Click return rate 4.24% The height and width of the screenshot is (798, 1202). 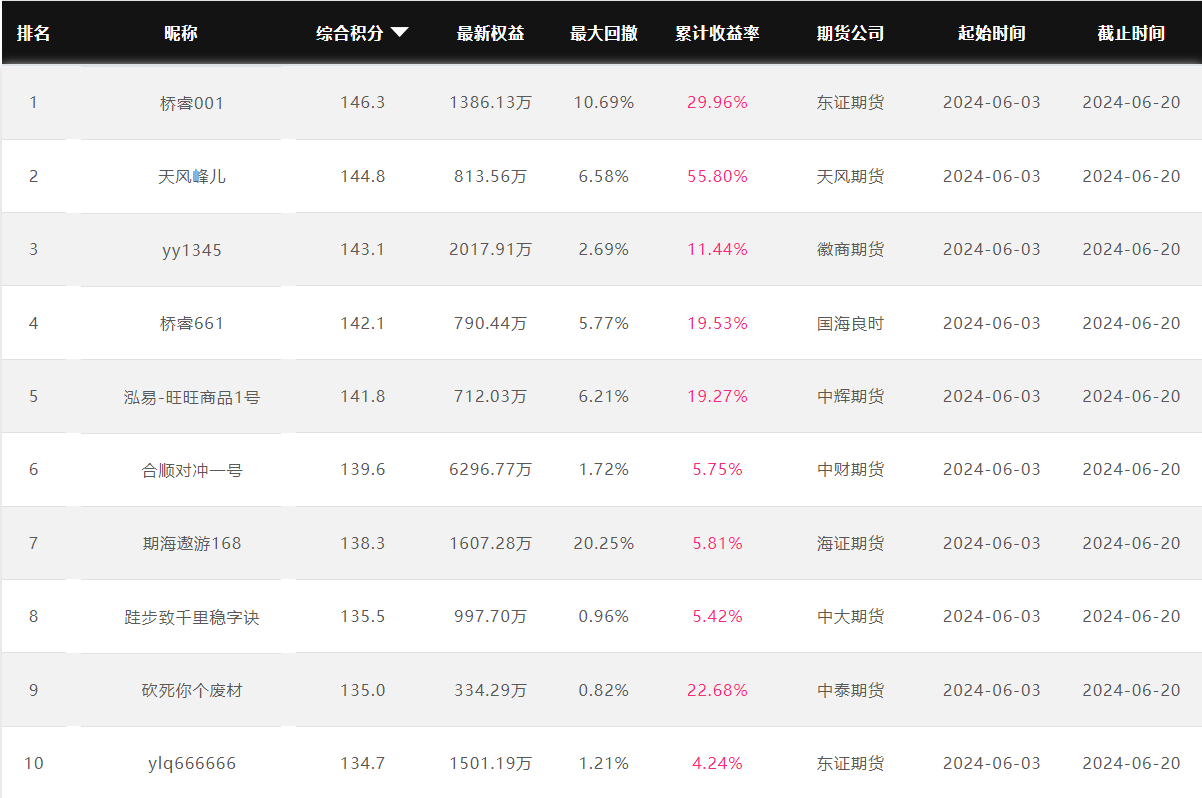point(717,763)
